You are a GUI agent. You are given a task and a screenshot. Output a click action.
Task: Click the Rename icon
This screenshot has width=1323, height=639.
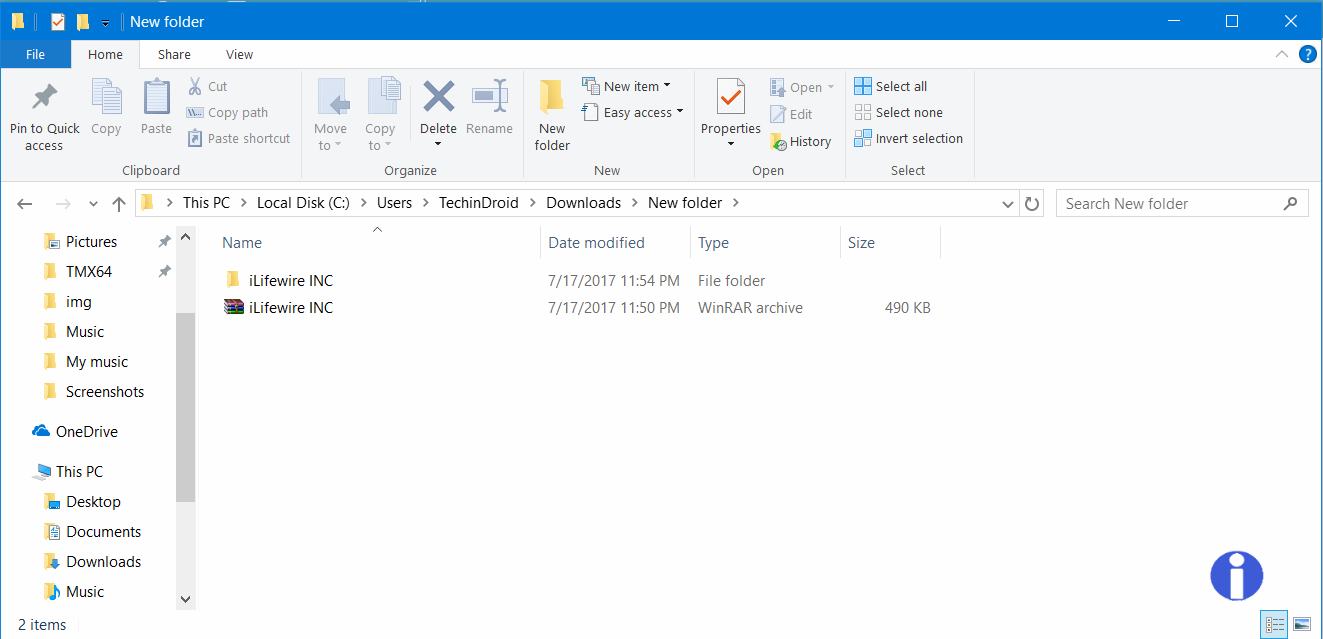(x=489, y=97)
